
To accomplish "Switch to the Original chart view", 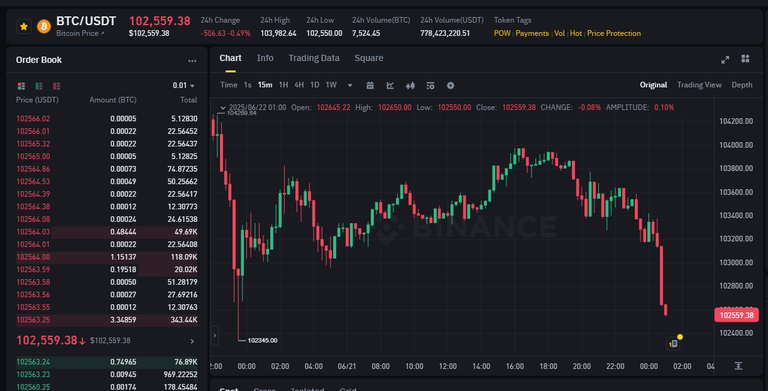I will (653, 85).
